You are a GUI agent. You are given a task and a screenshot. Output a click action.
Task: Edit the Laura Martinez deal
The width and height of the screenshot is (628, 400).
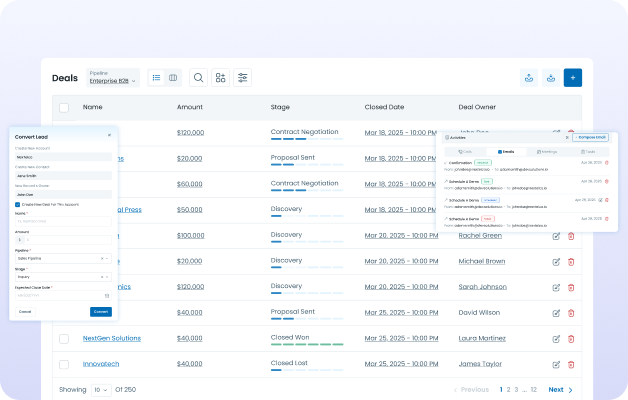click(556, 339)
